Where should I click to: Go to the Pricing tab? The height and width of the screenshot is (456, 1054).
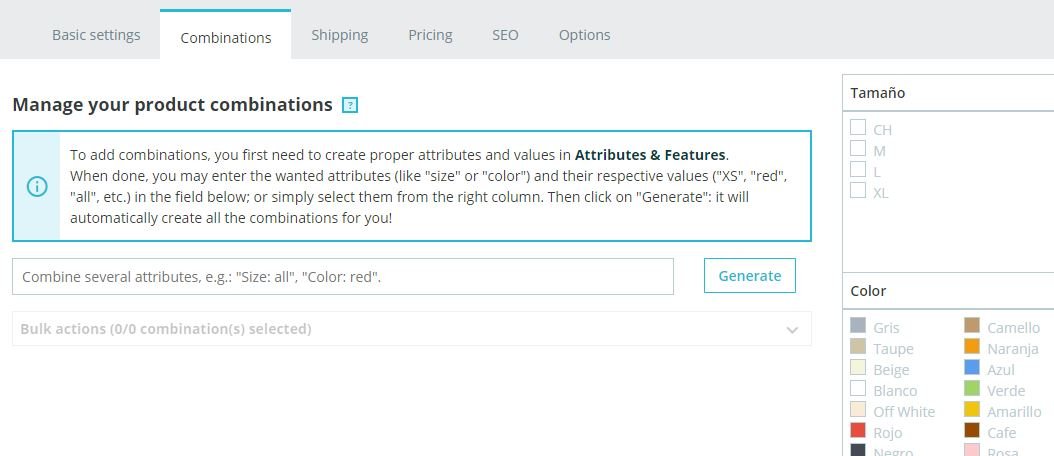click(430, 35)
